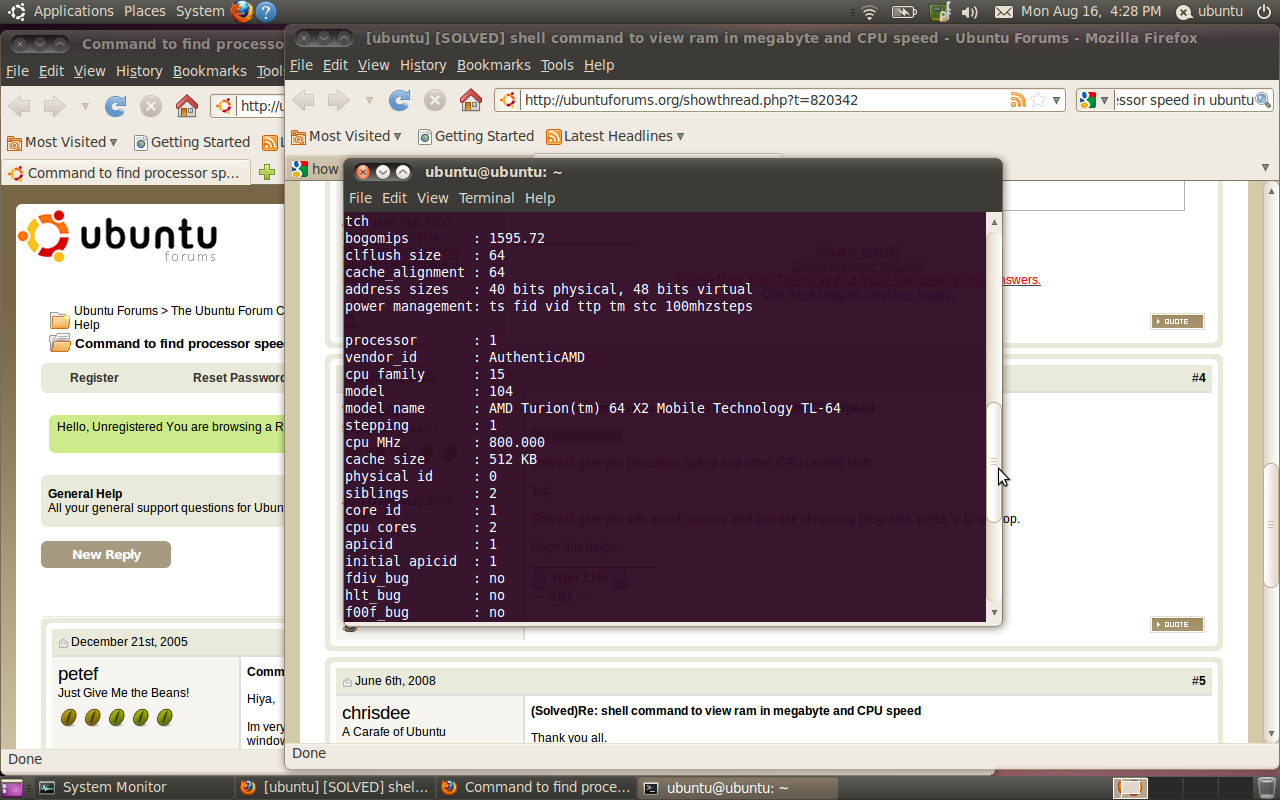Click the New Reply button

(x=106, y=554)
